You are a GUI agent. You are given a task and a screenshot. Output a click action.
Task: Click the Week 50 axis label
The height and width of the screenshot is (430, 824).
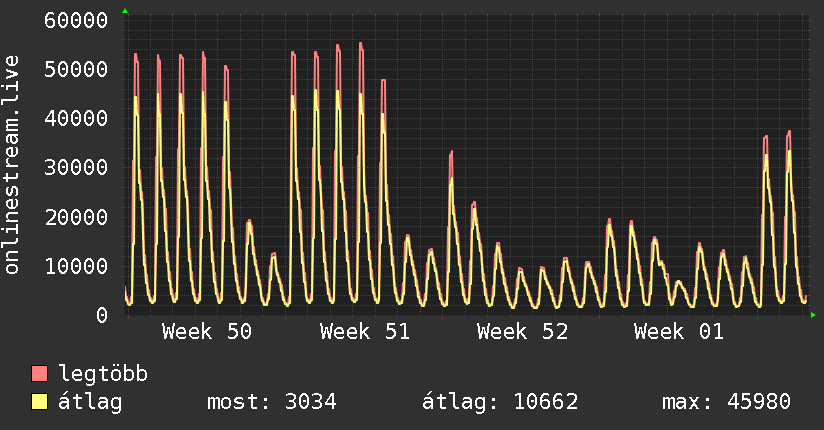pos(207,332)
